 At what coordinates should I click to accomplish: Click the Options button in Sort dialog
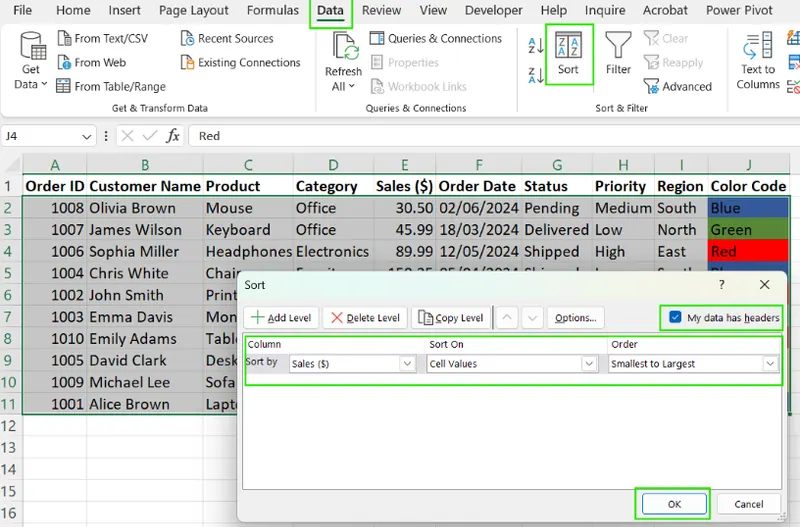point(575,318)
